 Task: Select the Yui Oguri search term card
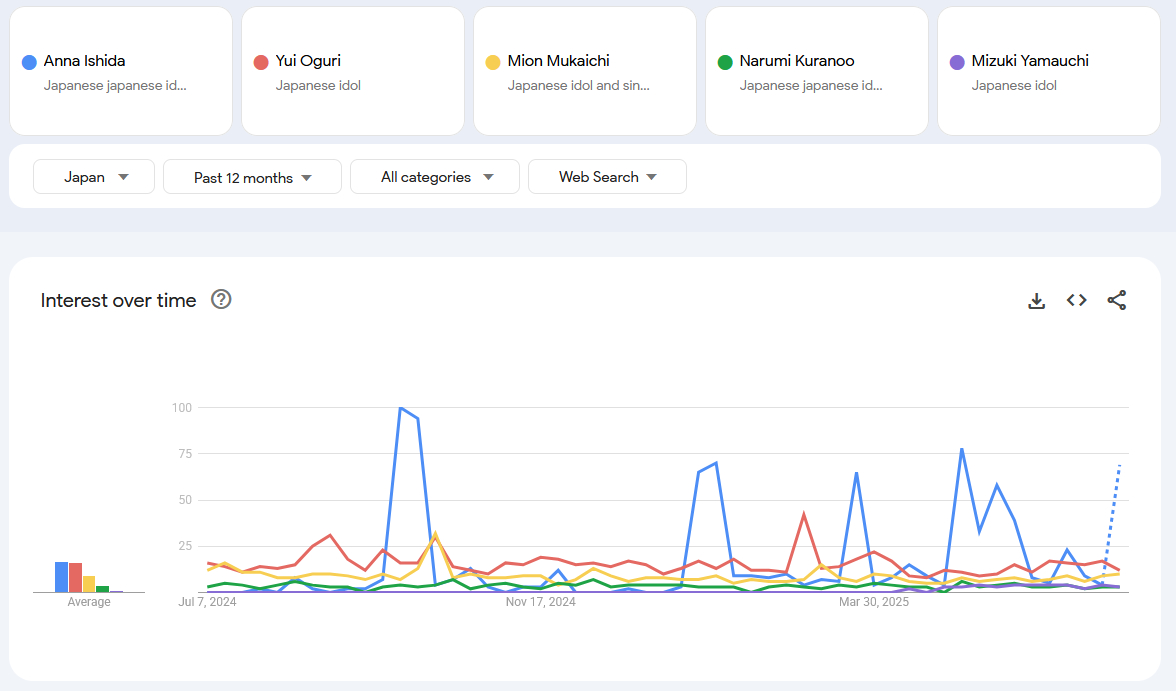click(352, 71)
